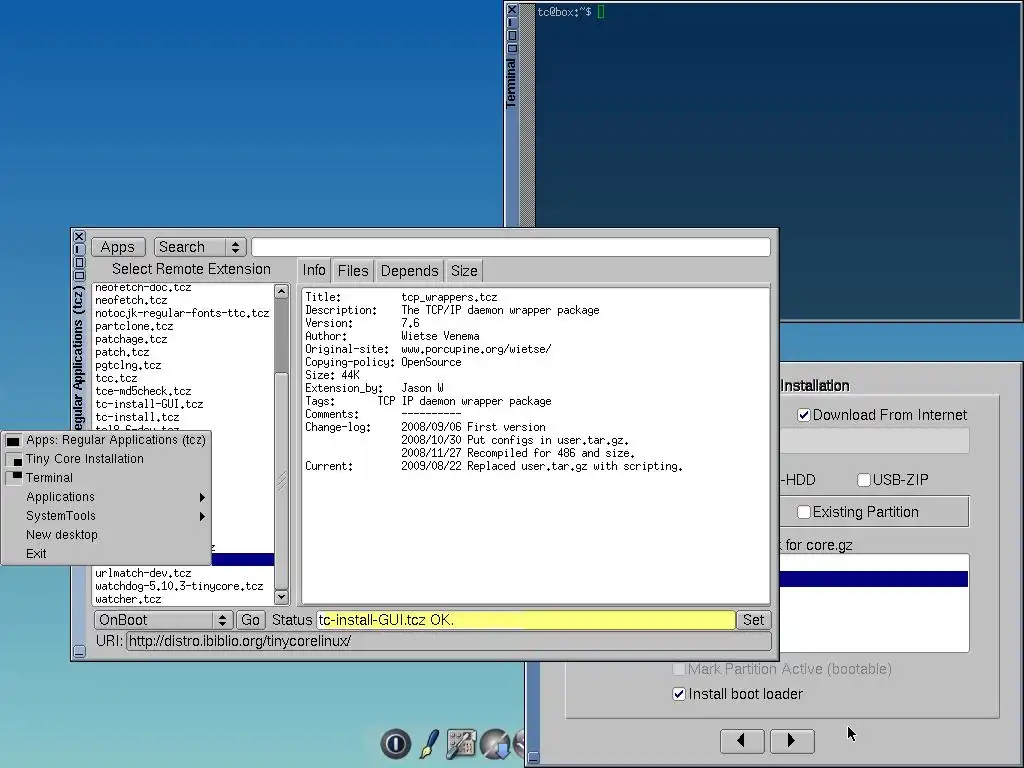Viewport: 1024px width, 768px height.
Task: Open the OnBoot install-mode dropdown
Action: point(163,620)
